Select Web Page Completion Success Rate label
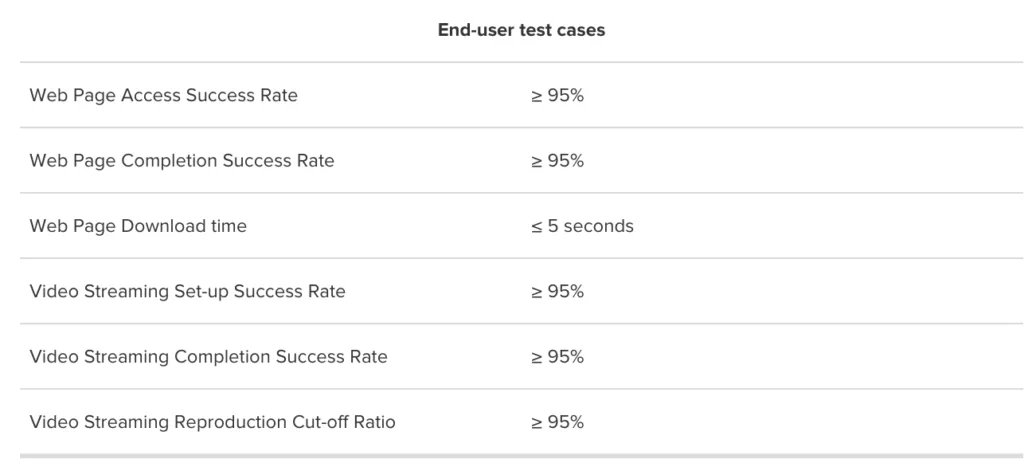The width and height of the screenshot is (1024, 471). (182, 161)
